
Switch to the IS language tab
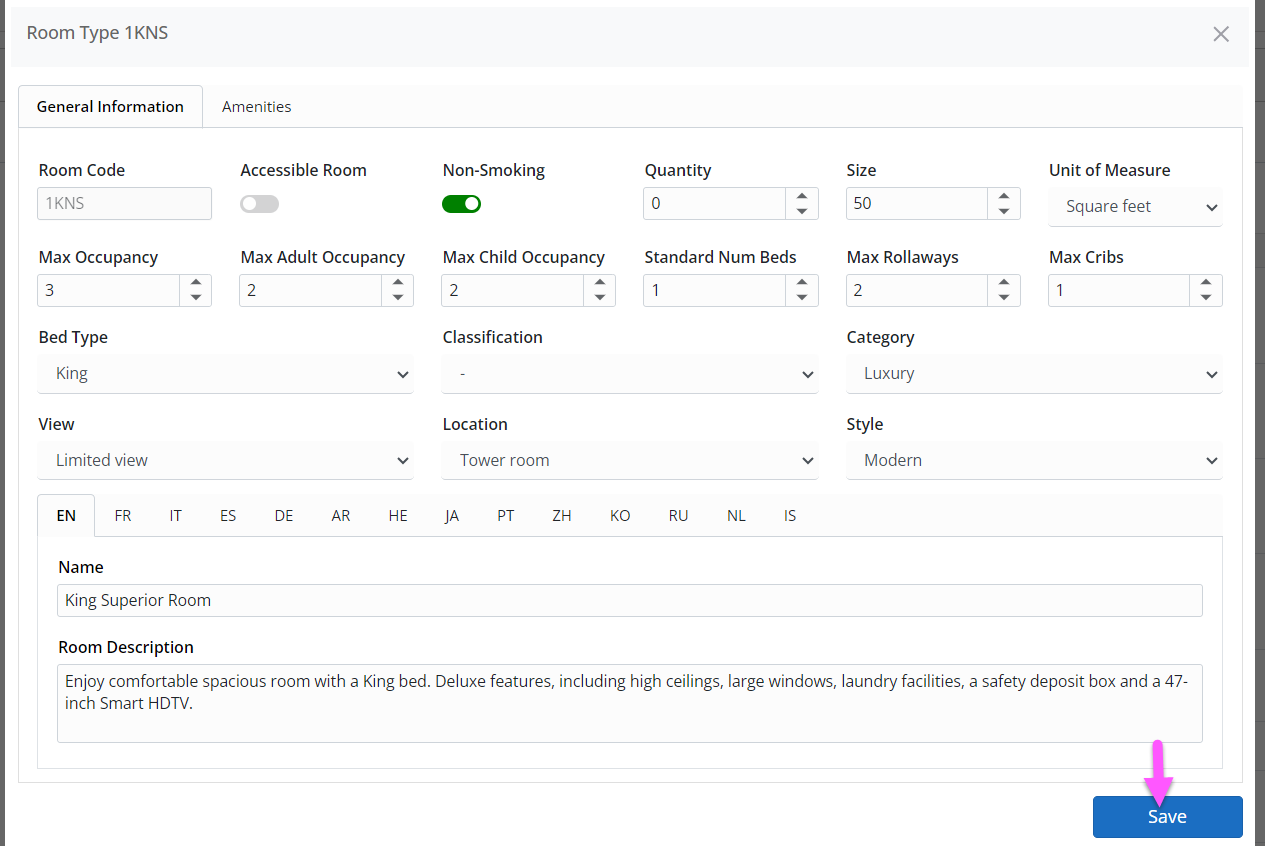point(790,516)
